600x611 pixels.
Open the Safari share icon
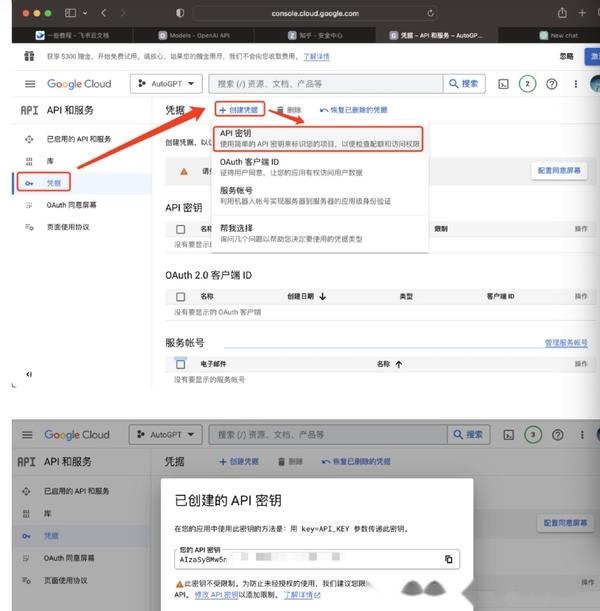562,13
